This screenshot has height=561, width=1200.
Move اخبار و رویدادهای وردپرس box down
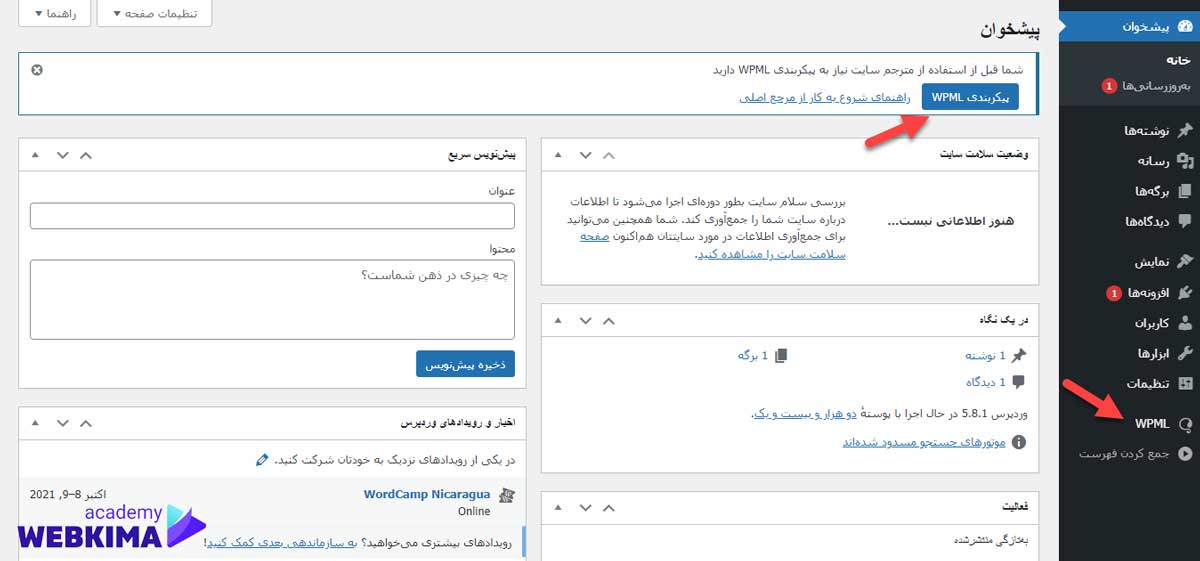click(63, 422)
